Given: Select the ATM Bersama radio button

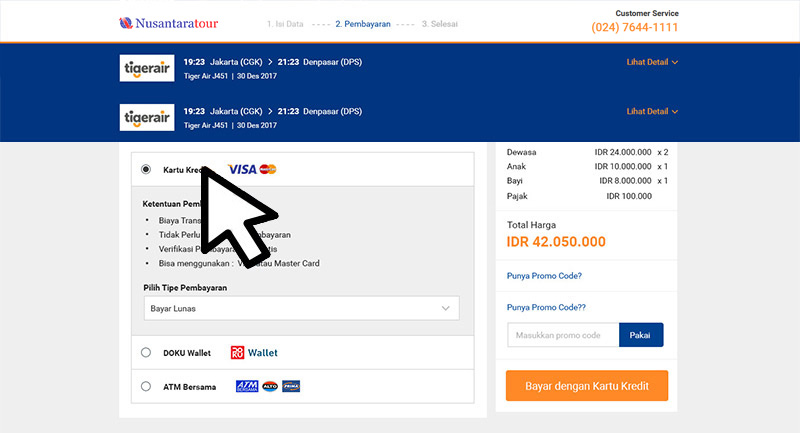Looking at the screenshot, I should tap(146, 386).
